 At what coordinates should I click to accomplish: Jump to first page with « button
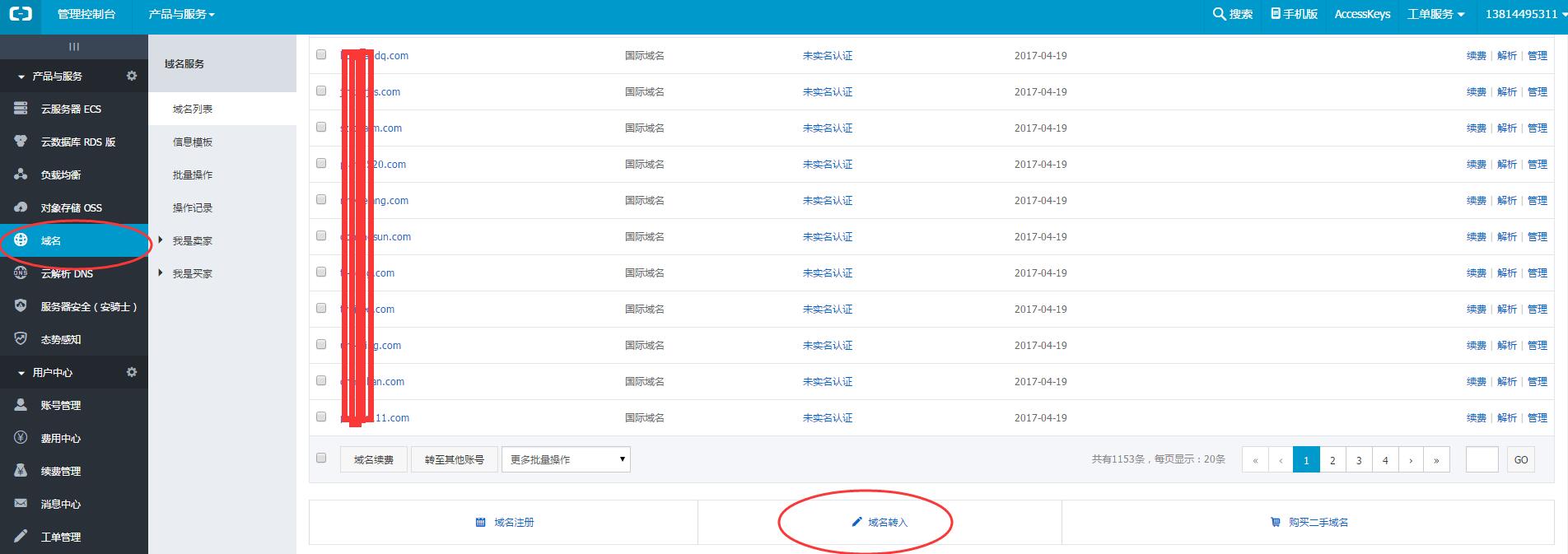[x=1255, y=459]
